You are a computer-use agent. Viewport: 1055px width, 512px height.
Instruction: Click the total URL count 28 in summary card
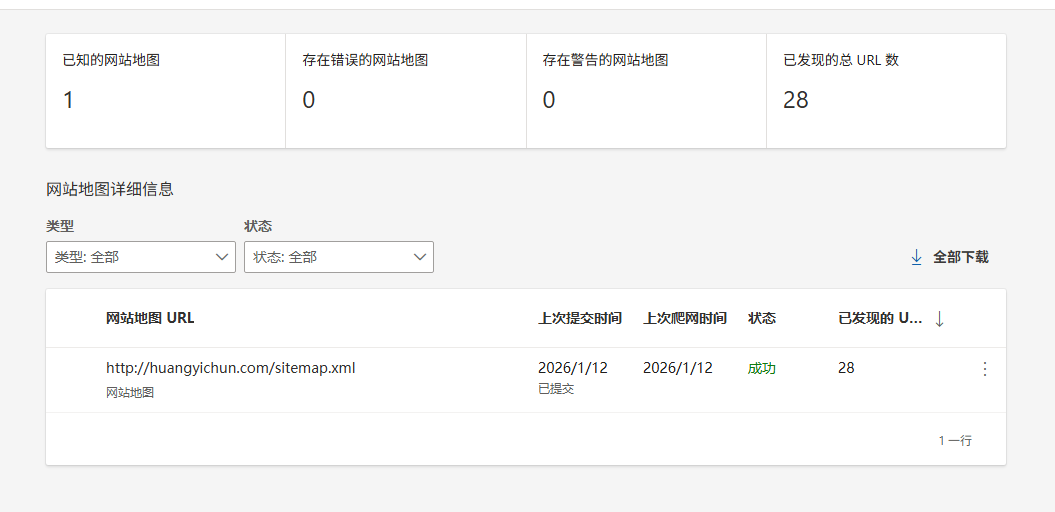point(795,100)
